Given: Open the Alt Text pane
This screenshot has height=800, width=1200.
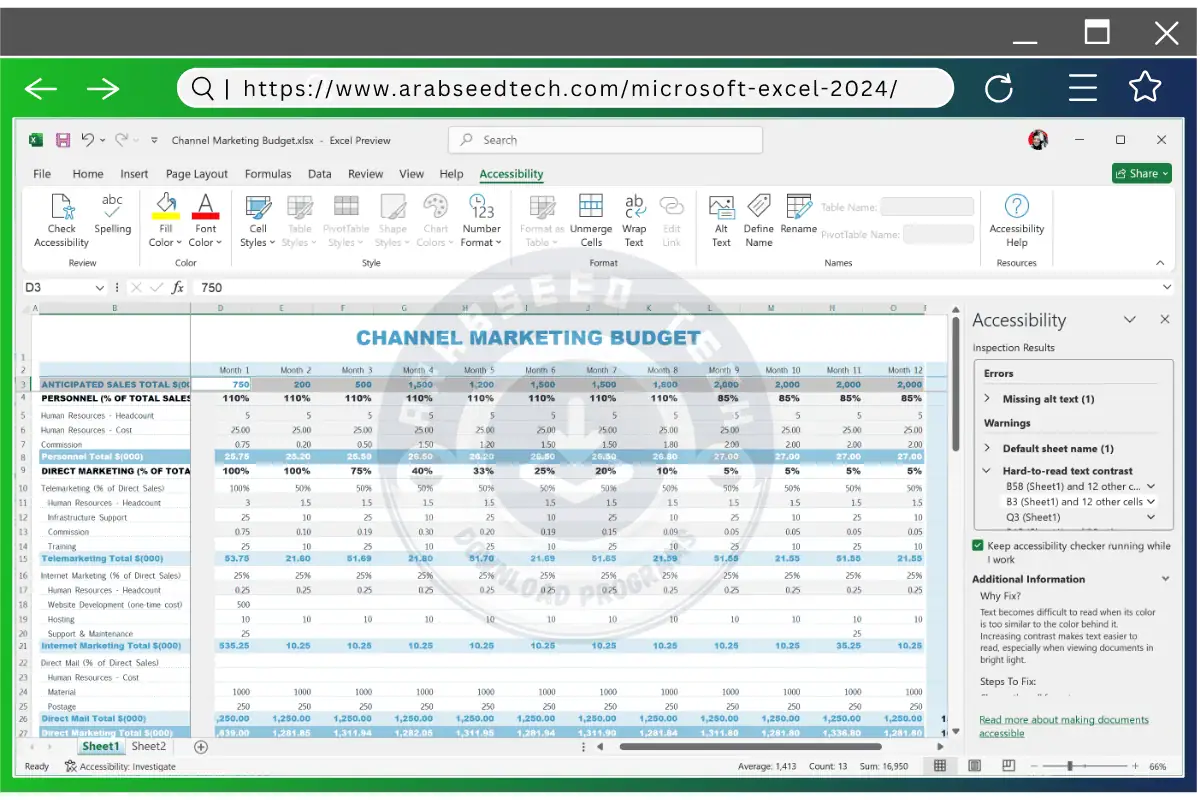Looking at the screenshot, I should 721,222.
